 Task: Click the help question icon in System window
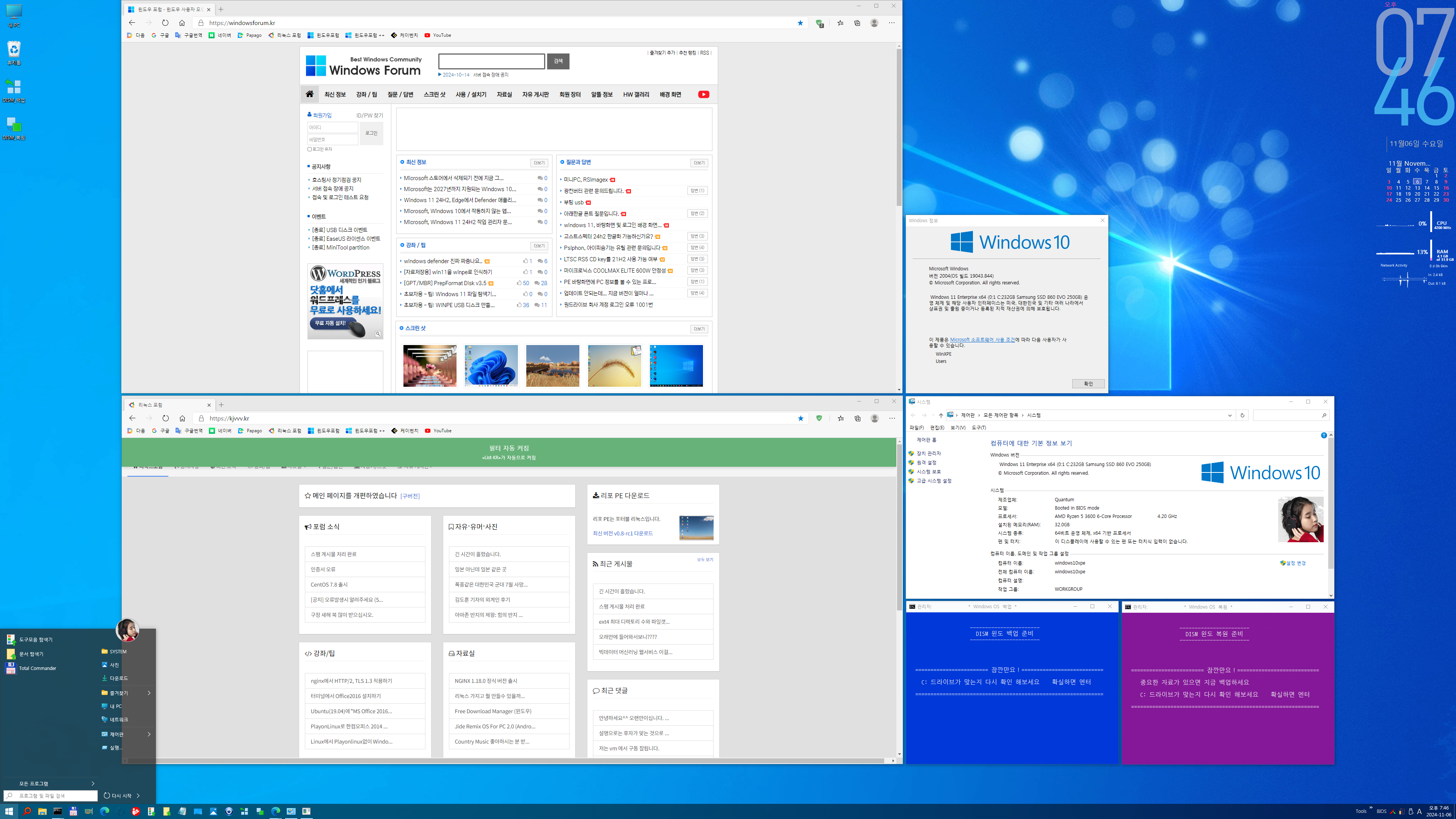(x=1324, y=435)
